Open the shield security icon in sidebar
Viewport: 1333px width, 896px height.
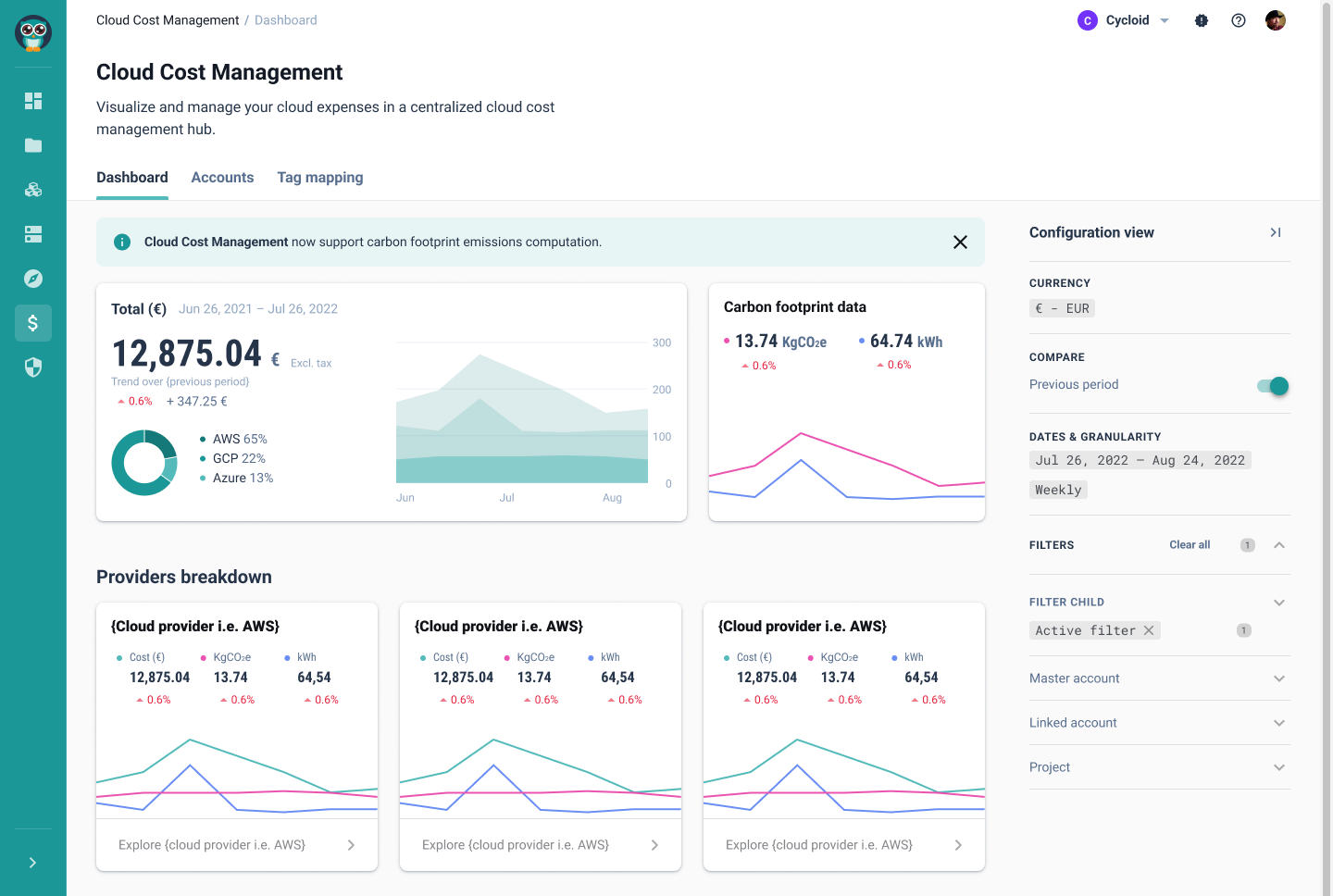pyautogui.click(x=33, y=367)
